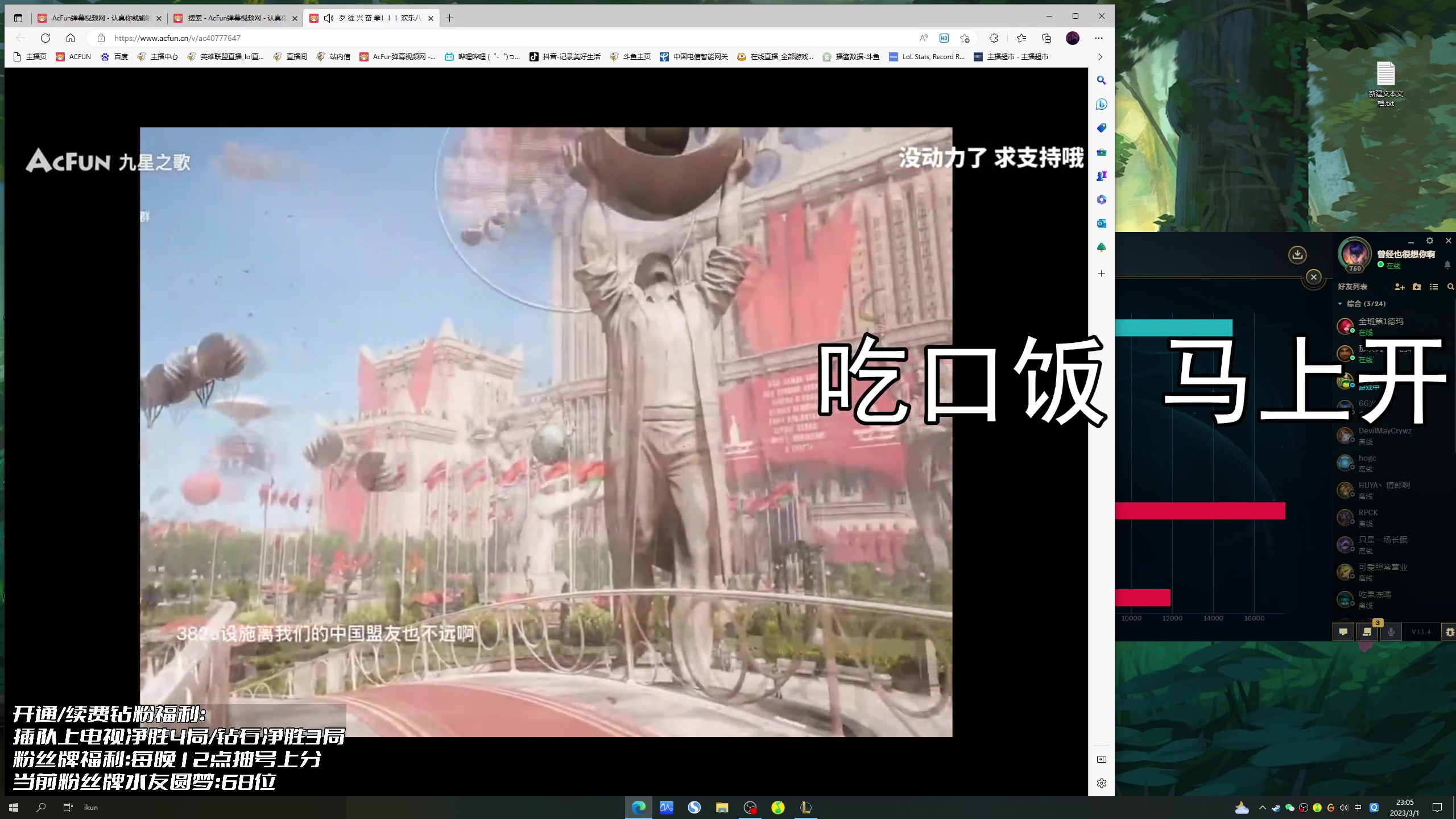The width and height of the screenshot is (1456, 819).
Task: Open Windows notification center
Action: (1437, 808)
